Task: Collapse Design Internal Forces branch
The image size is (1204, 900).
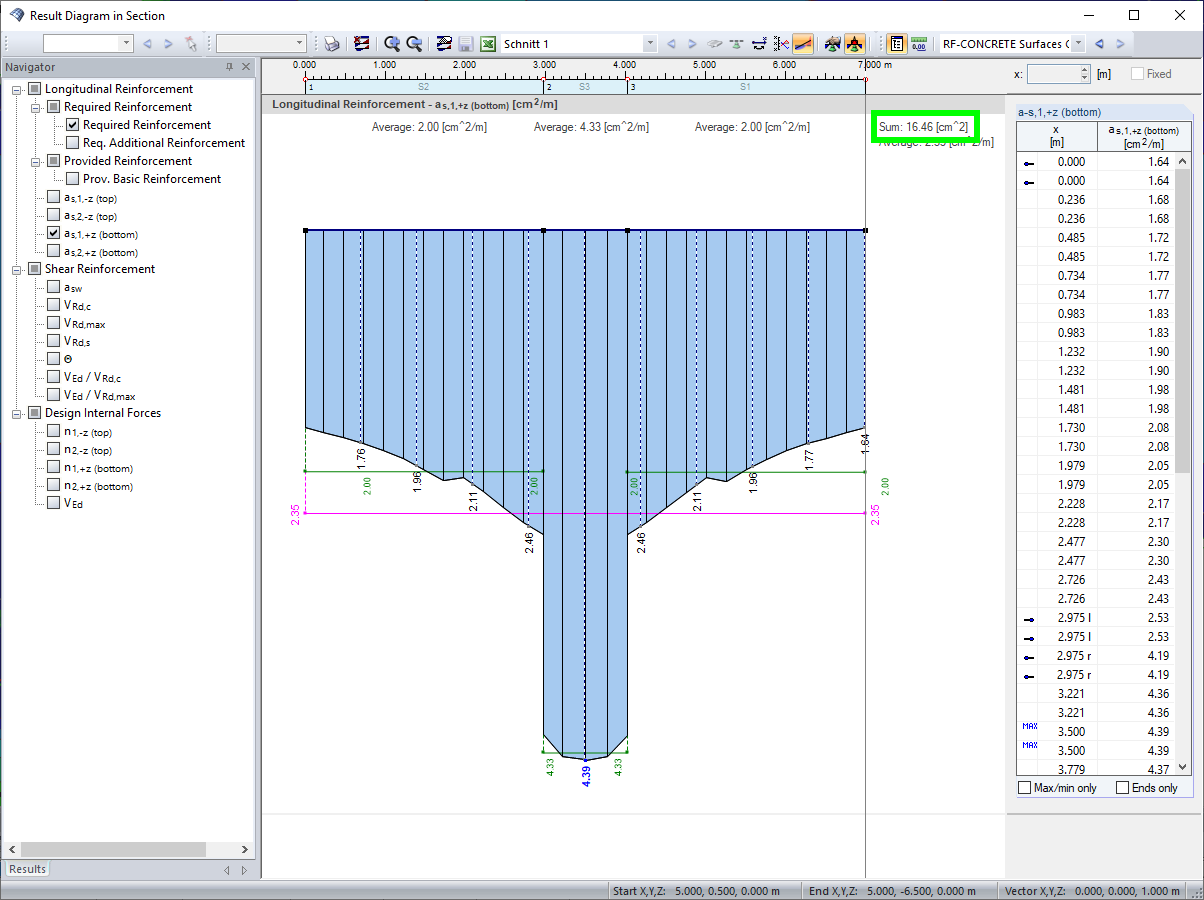Action: (x=18, y=413)
